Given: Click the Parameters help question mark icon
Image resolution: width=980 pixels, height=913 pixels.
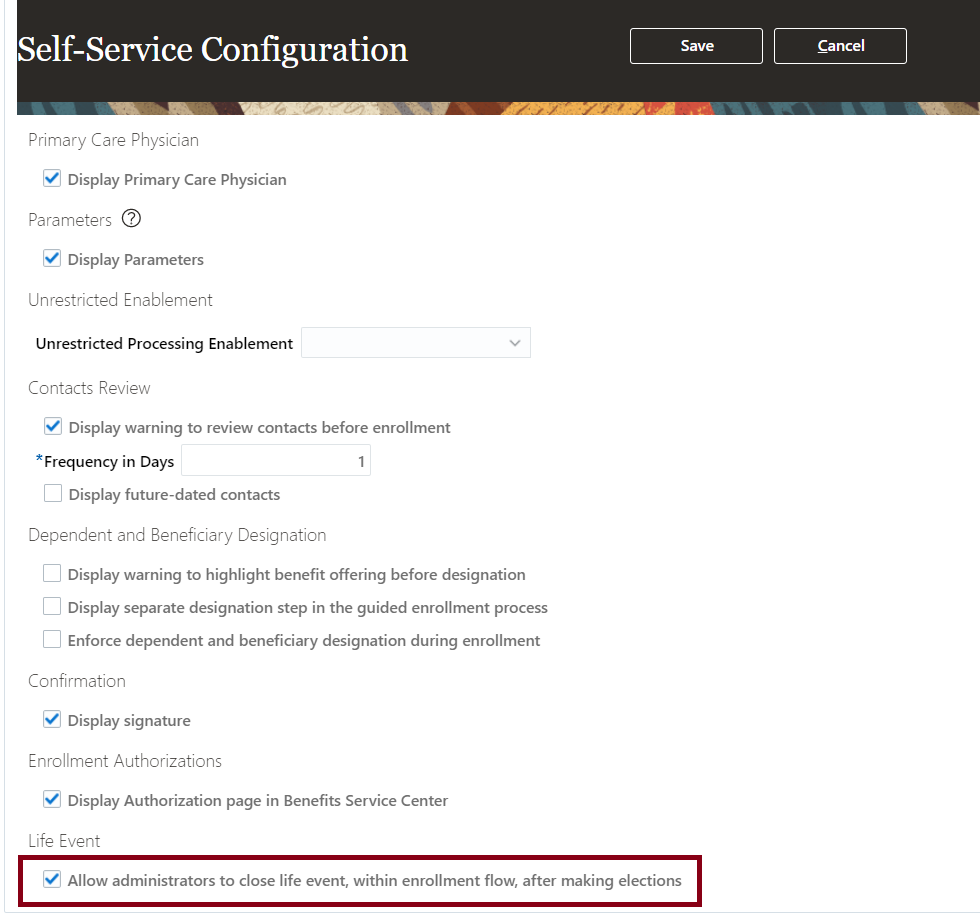Looking at the screenshot, I should (130, 219).
